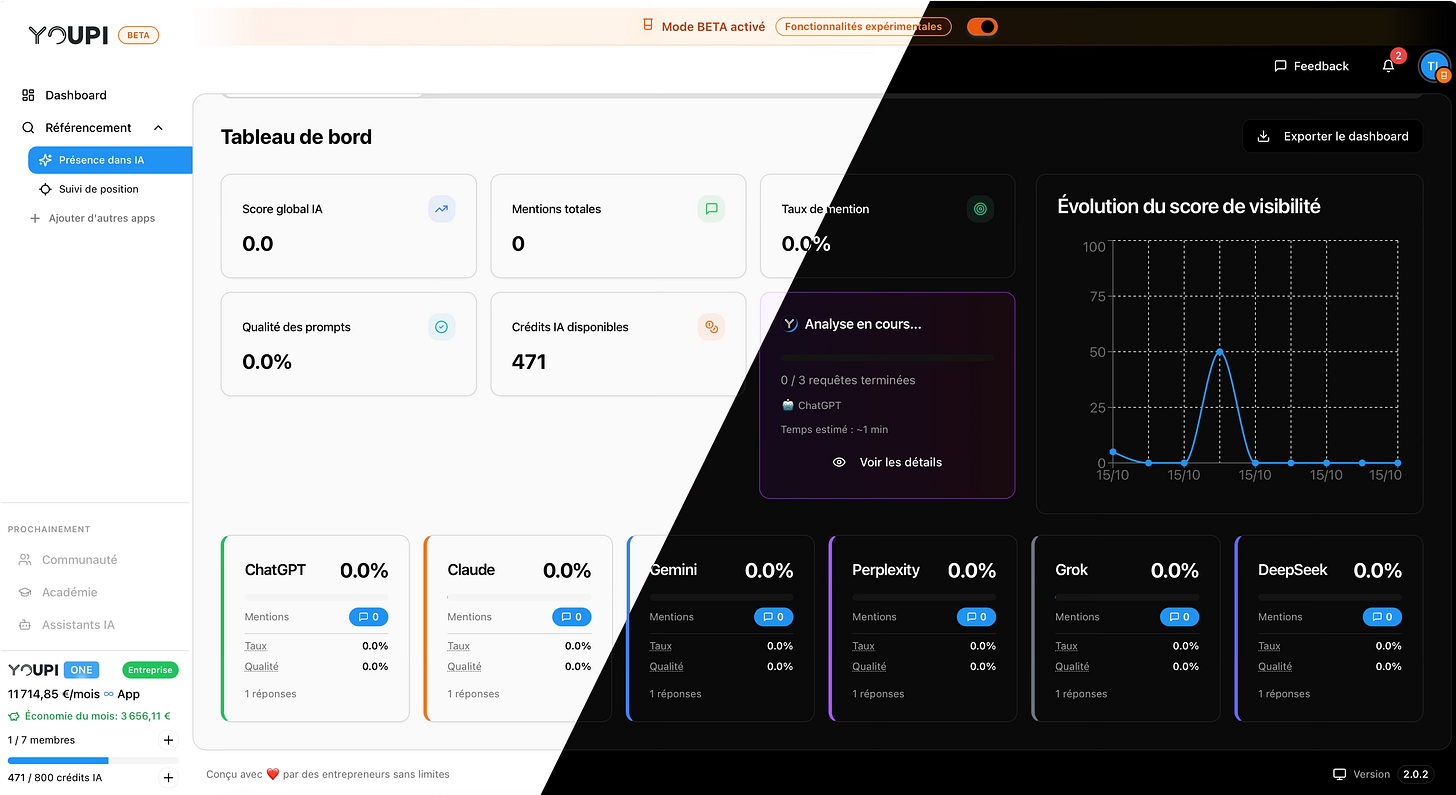The height and width of the screenshot is (795, 1456).
Task: Click Taux label in ChatGPT card
Action: (256, 646)
